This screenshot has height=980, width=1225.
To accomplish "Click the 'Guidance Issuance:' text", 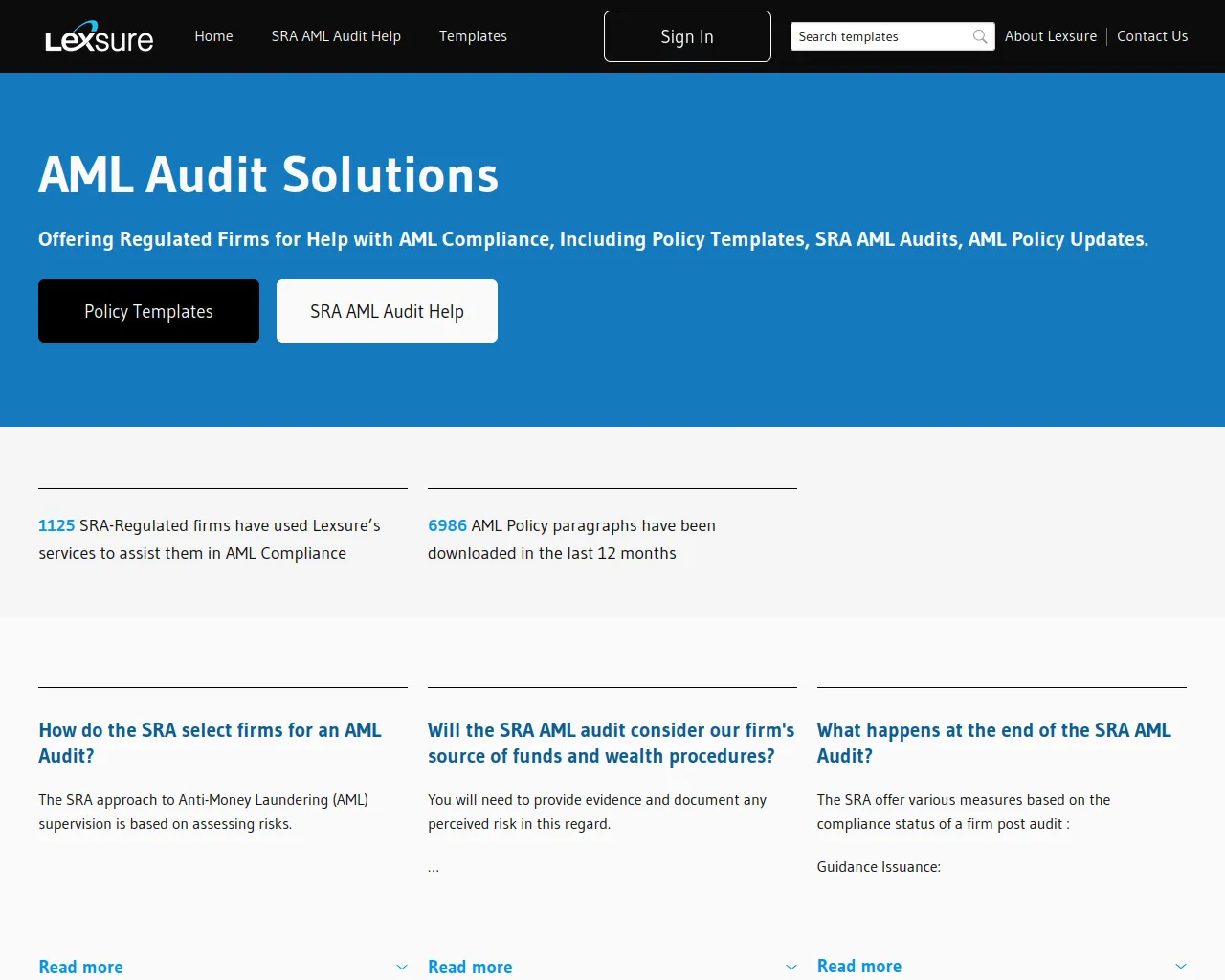I will click(879, 867).
